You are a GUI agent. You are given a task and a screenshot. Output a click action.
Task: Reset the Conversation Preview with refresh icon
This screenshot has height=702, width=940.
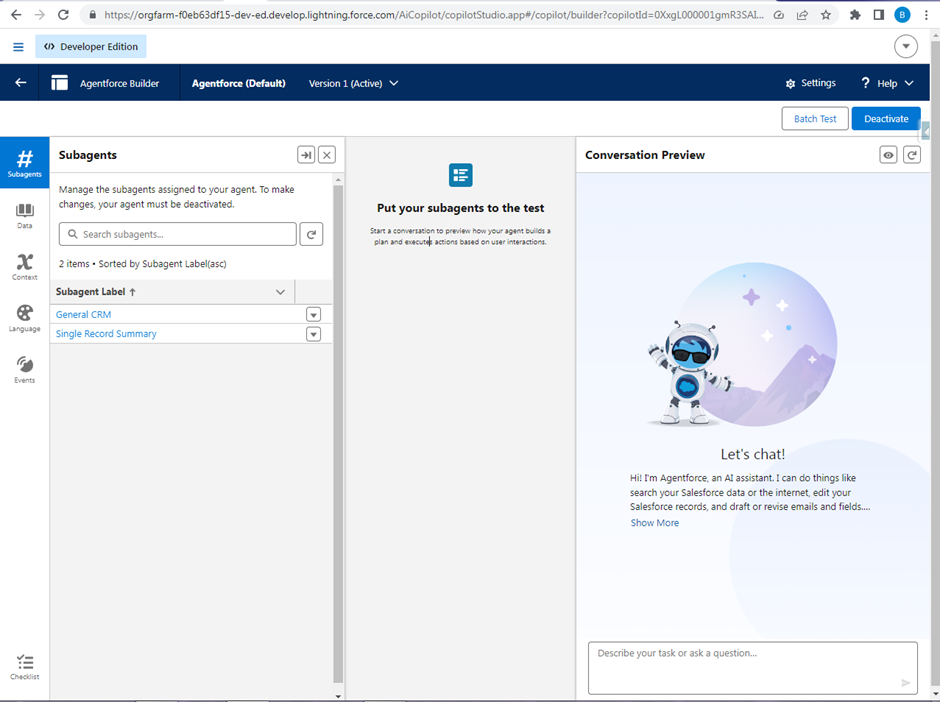912,155
